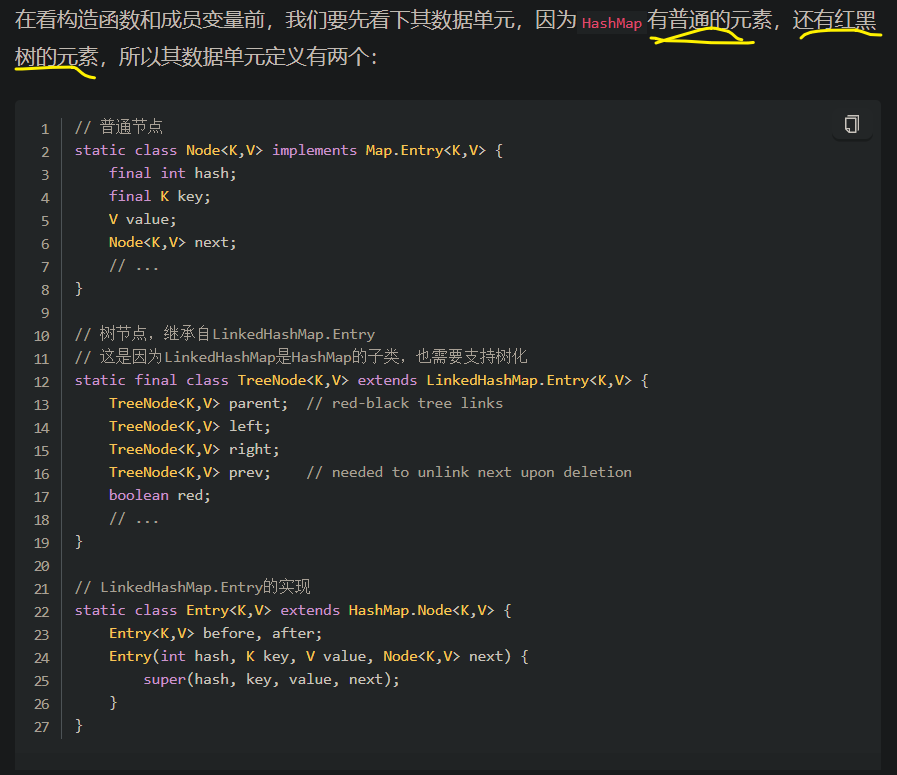
Task: Click the 'TreeNode<K,V> prev;' line
Action: click(x=189, y=472)
